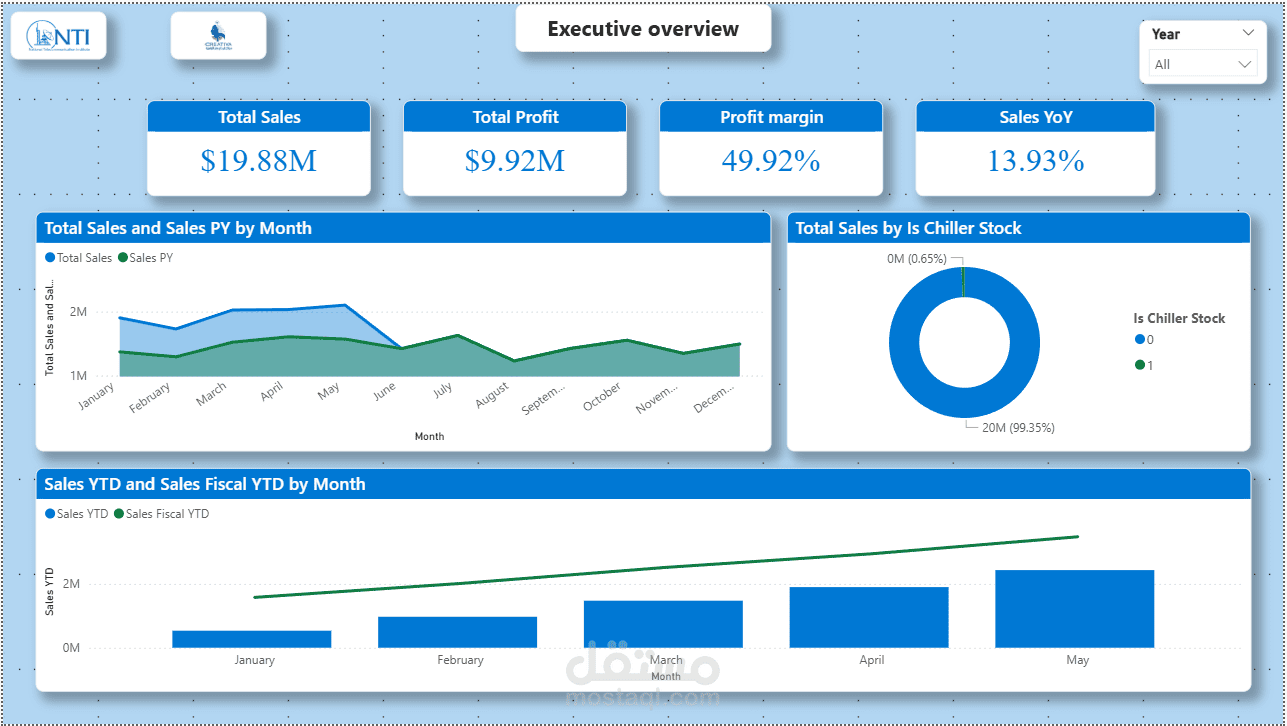Click the Total Sales legend marker
Viewport: 1287px width, 726px height.
point(50,258)
